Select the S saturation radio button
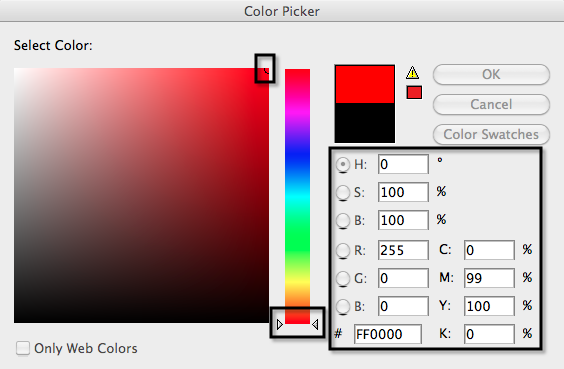Viewport: 564px width, 369px height. pos(343,192)
